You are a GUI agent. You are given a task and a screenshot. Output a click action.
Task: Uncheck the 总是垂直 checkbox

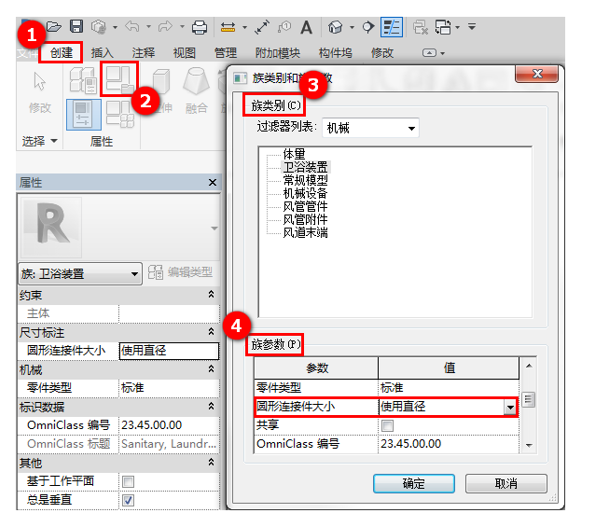pyautogui.click(x=128, y=500)
